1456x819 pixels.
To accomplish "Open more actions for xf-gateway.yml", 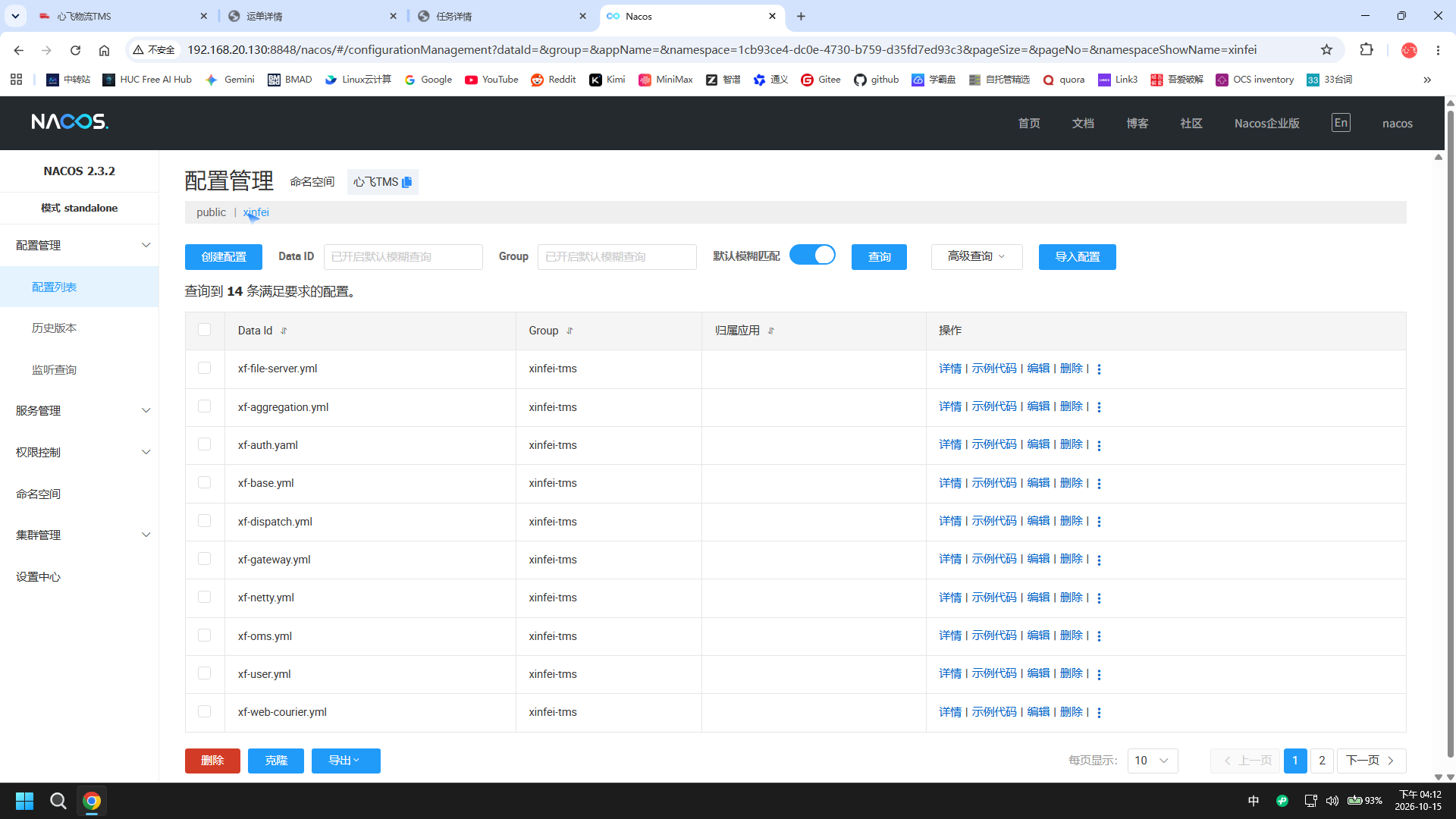I will 1099,560.
